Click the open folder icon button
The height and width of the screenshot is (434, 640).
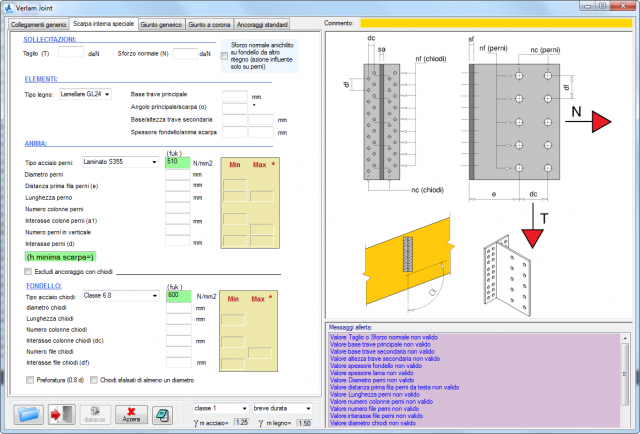tap(28, 415)
